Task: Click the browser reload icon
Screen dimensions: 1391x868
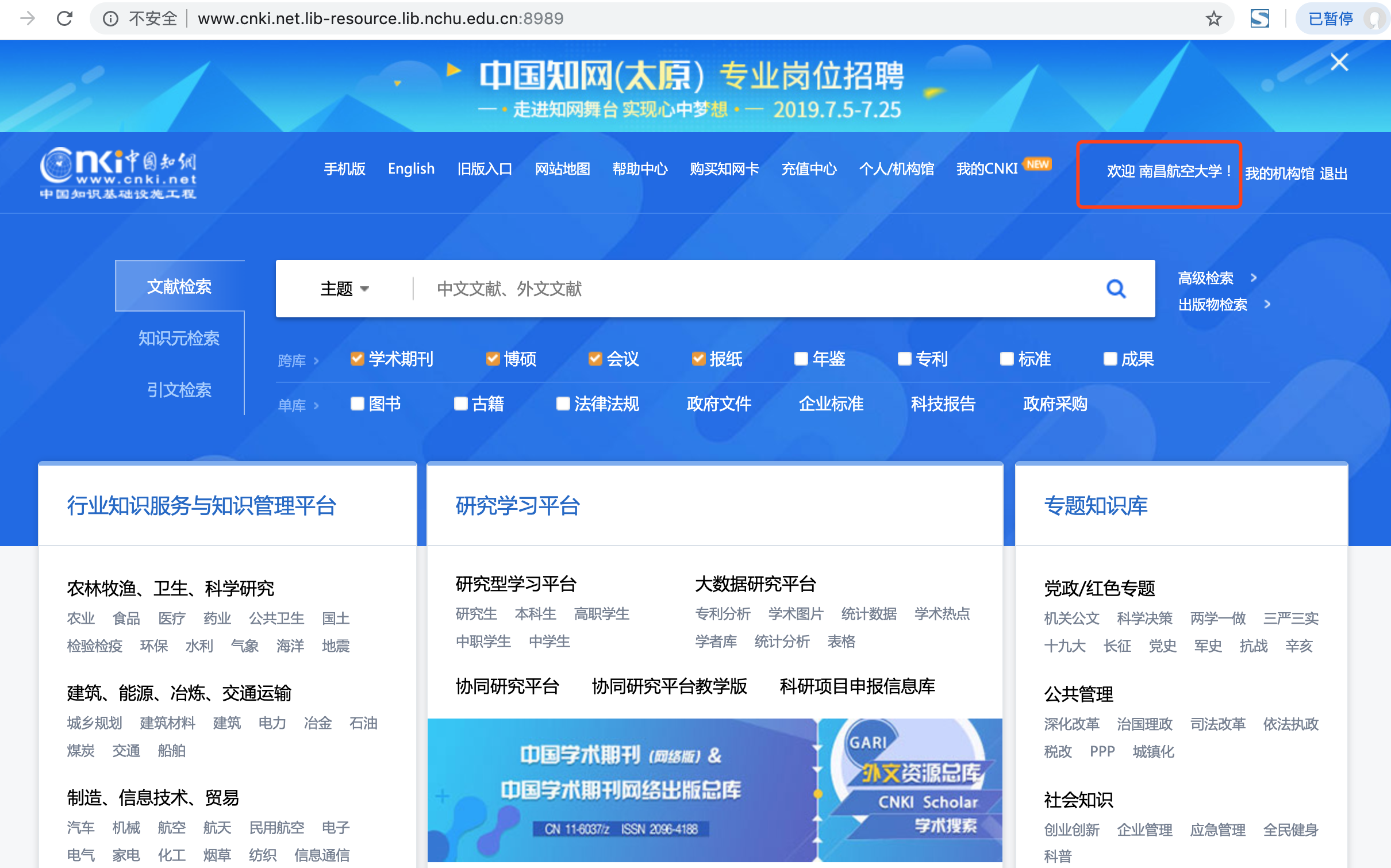Action: pyautogui.click(x=64, y=18)
